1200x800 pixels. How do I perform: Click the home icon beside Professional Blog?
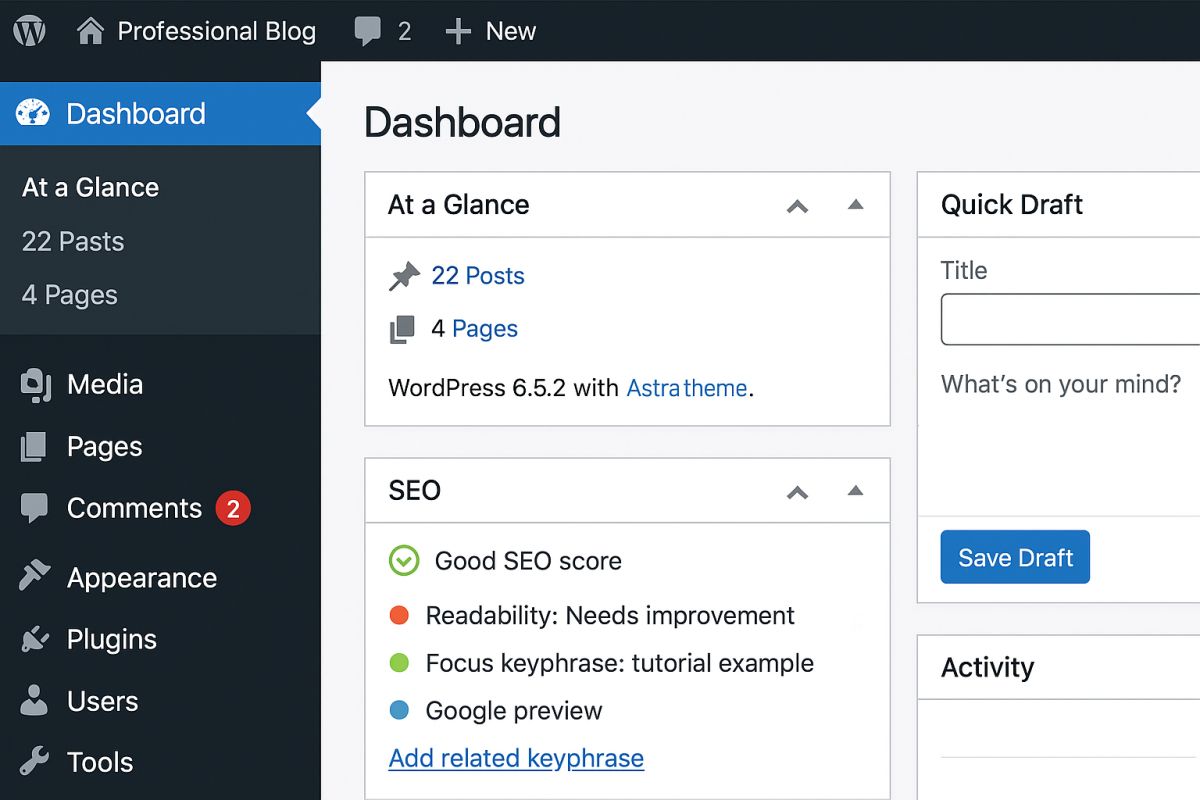pos(91,31)
